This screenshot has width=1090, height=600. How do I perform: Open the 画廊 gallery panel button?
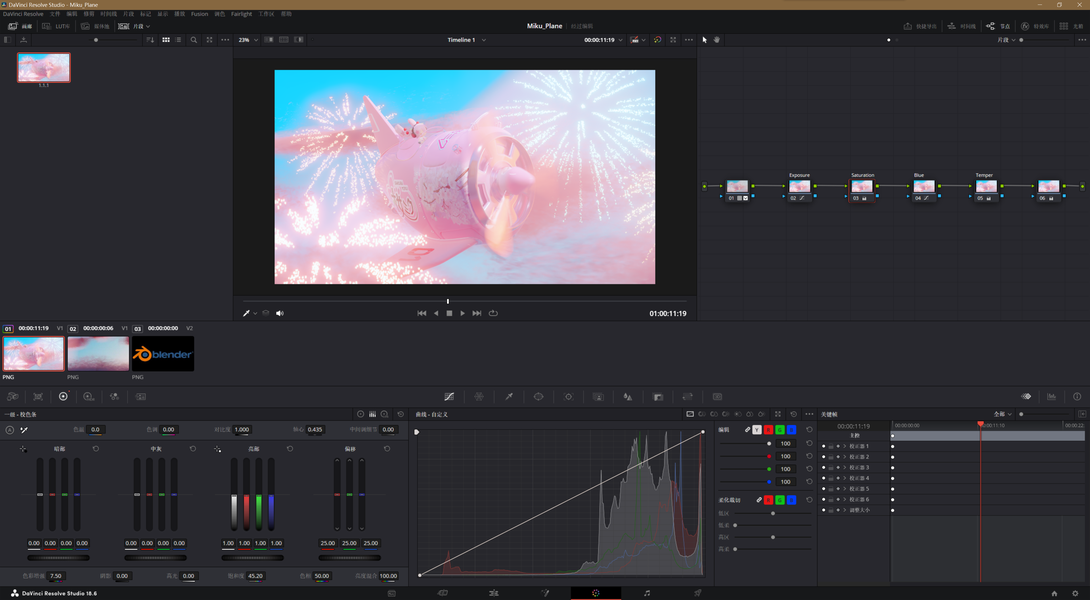coord(20,26)
